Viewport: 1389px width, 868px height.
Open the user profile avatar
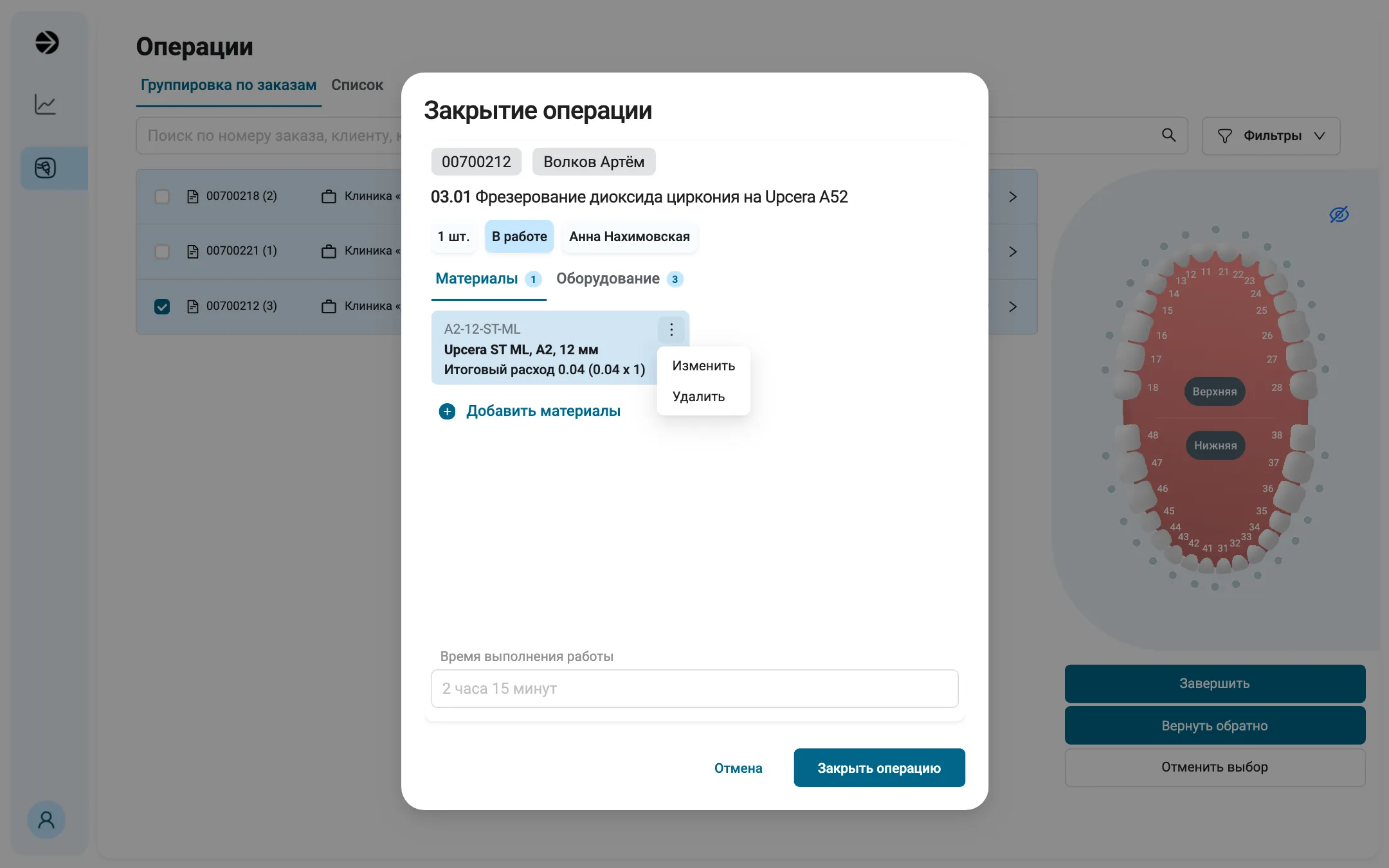(x=46, y=819)
